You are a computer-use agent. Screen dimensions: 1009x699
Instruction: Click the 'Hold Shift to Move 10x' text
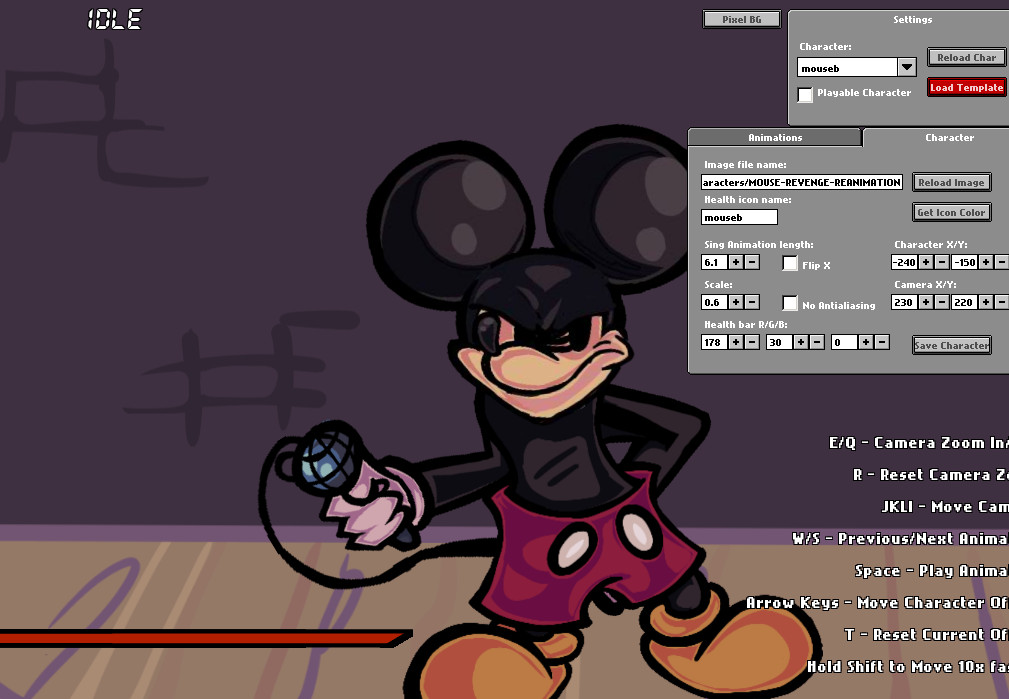tap(907, 667)
